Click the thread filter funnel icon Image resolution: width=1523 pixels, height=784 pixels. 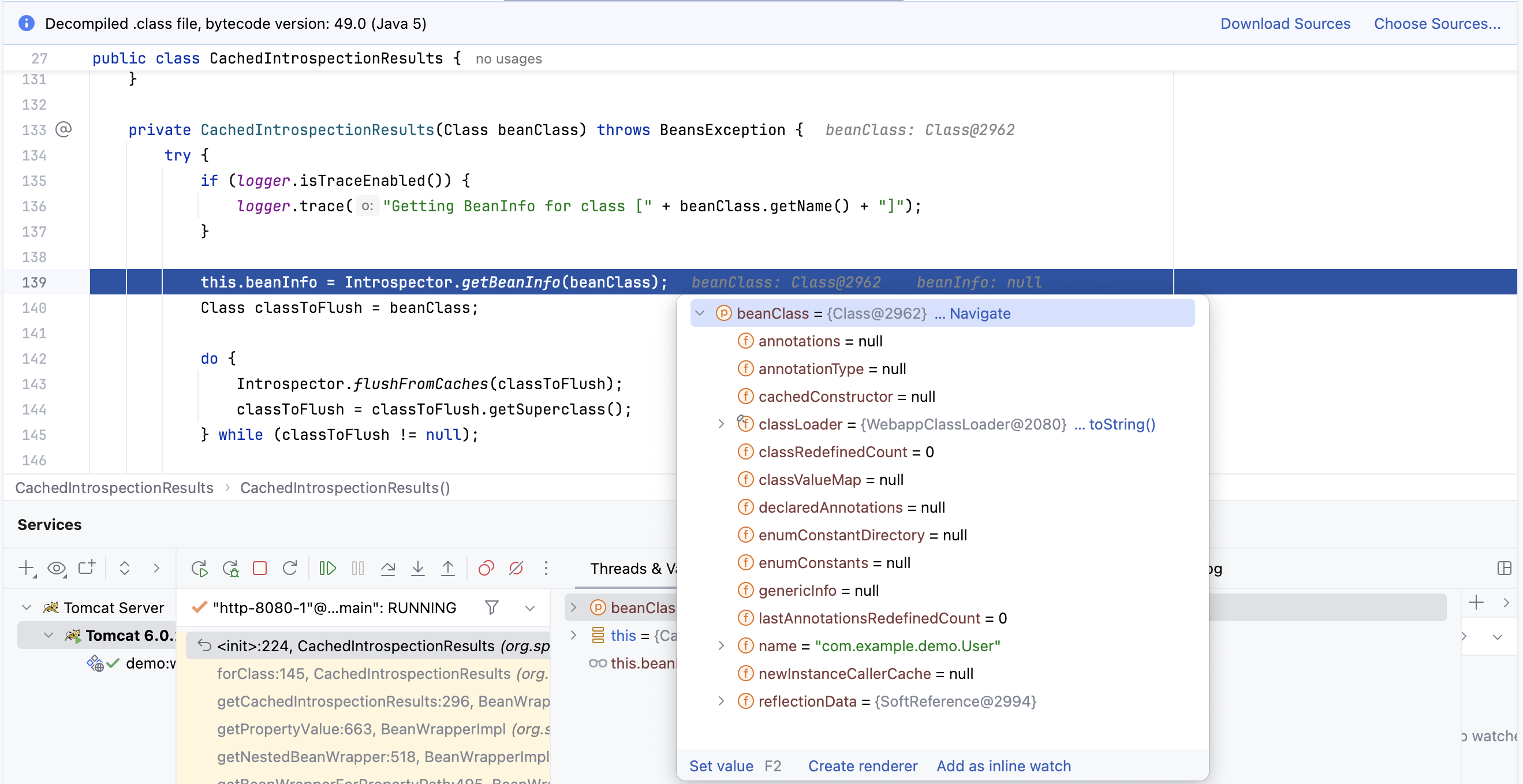point(491,607)
